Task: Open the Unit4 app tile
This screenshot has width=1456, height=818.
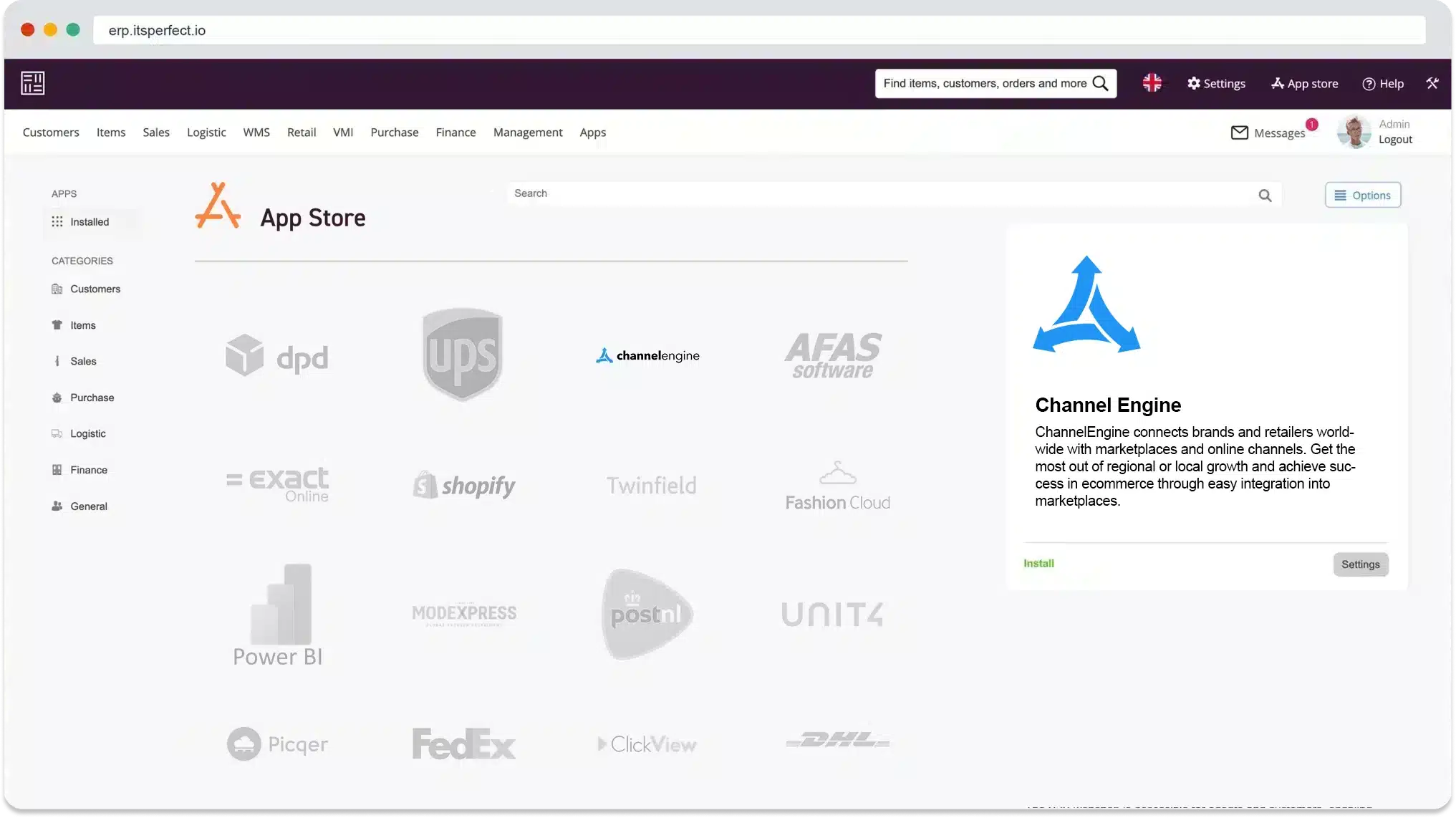Action: (x=832, y=615)
